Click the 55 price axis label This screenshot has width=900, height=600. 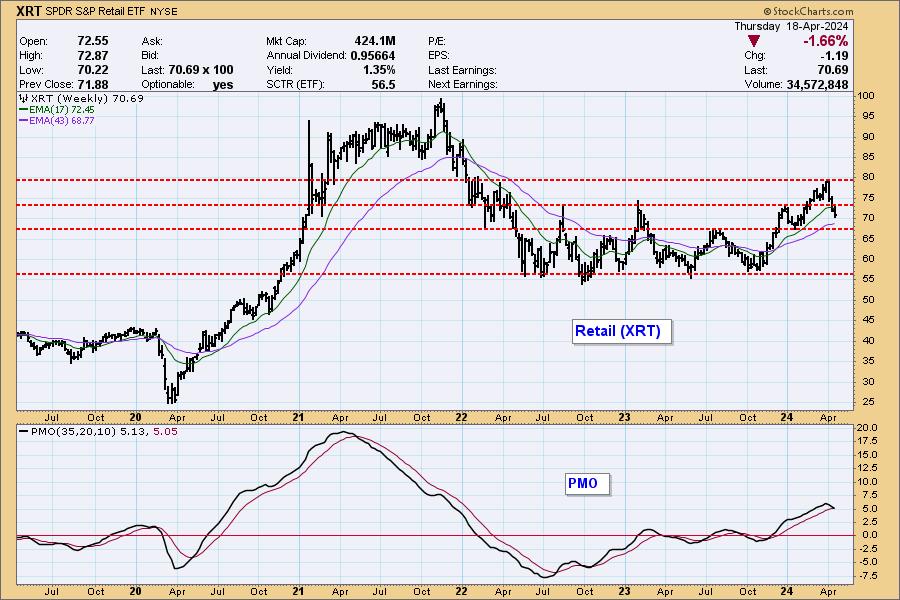click(x=868, y=279)
